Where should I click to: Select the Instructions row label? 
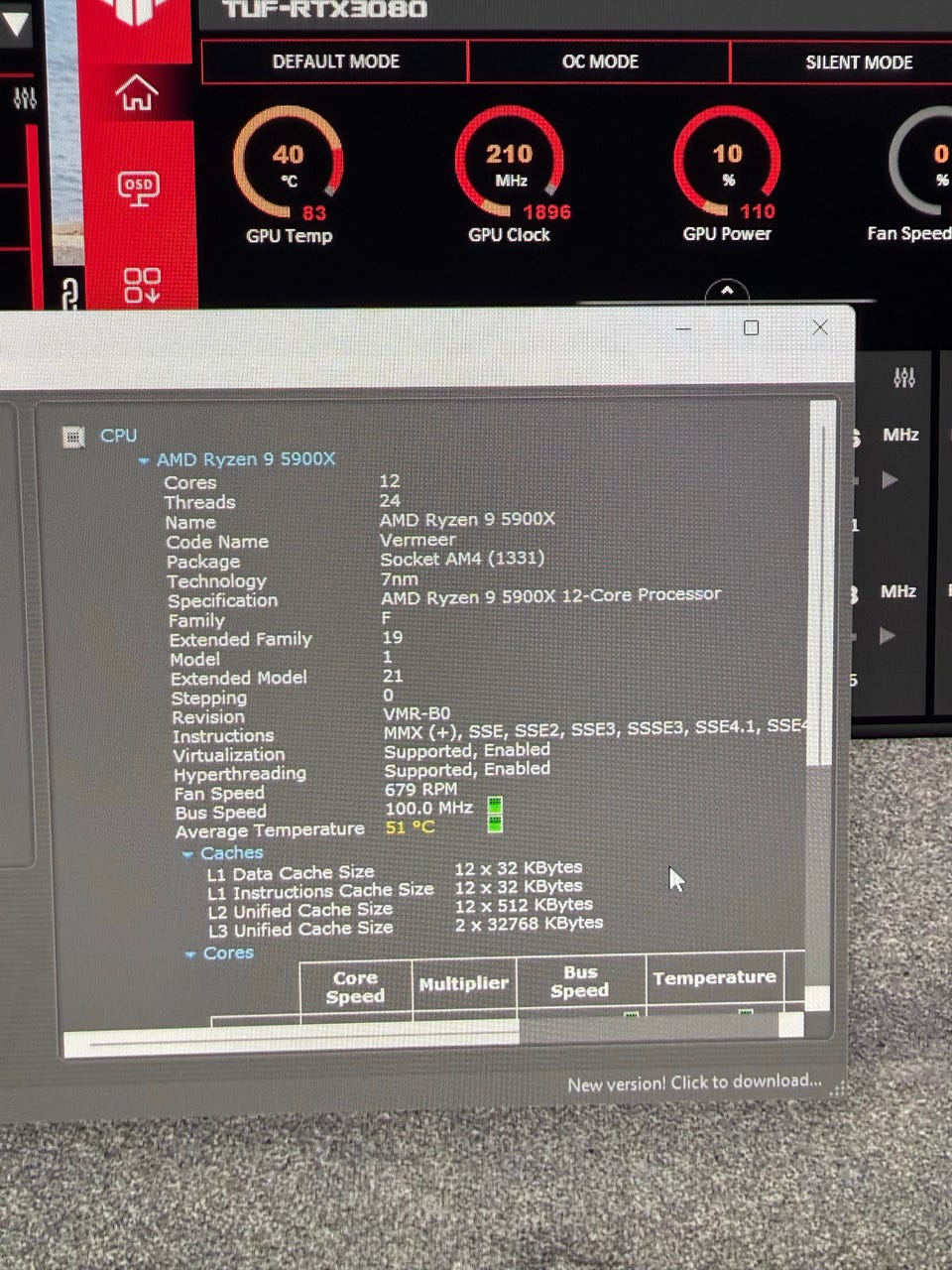point(223,736)
